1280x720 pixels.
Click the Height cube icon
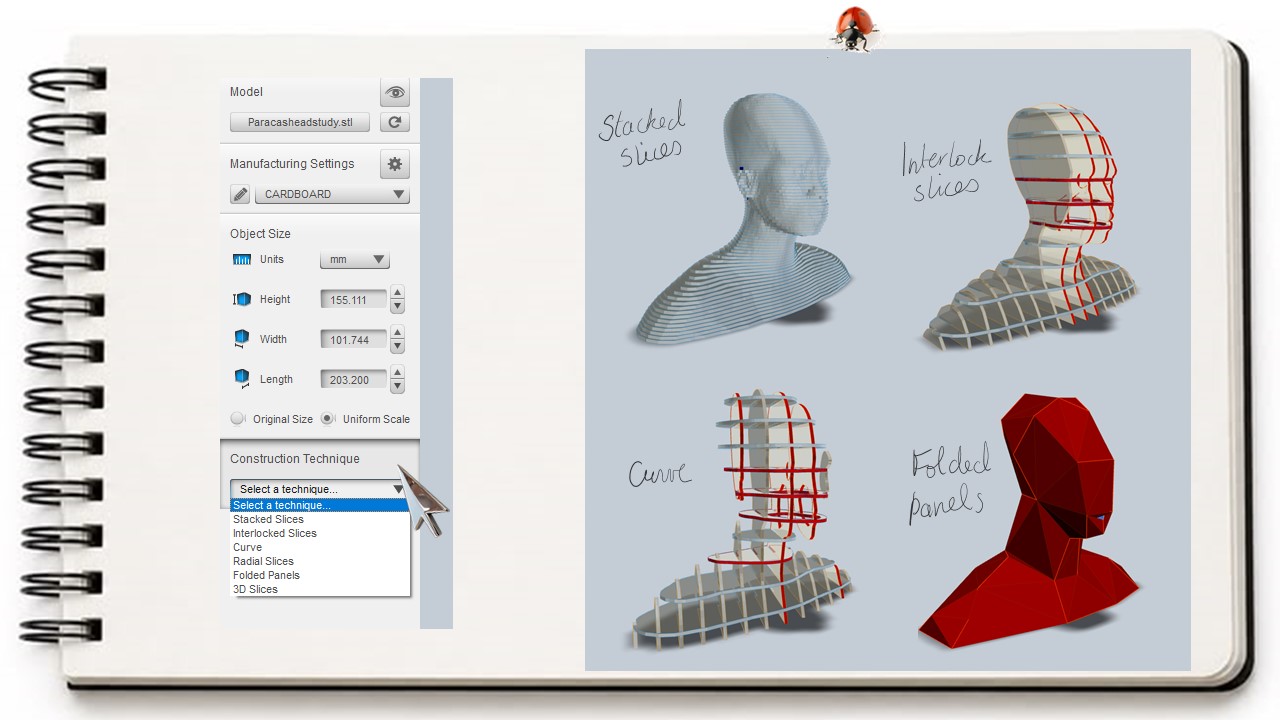241,299
